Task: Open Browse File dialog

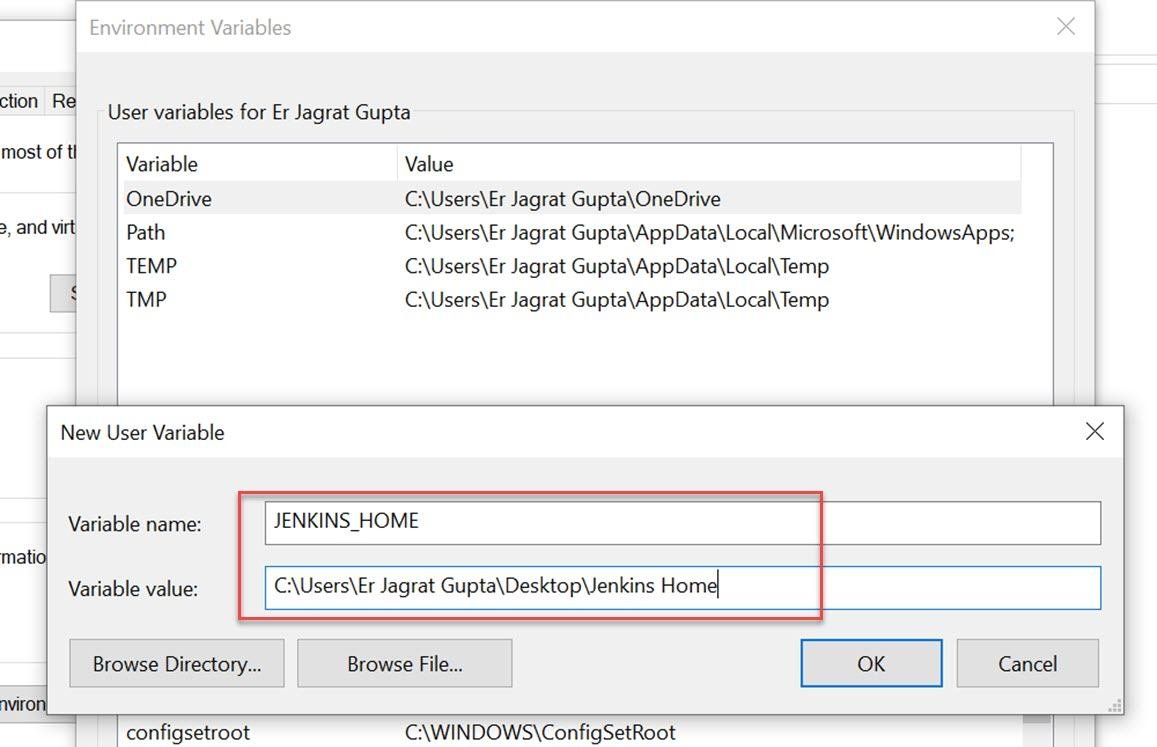Action: (x=405, y=663)
